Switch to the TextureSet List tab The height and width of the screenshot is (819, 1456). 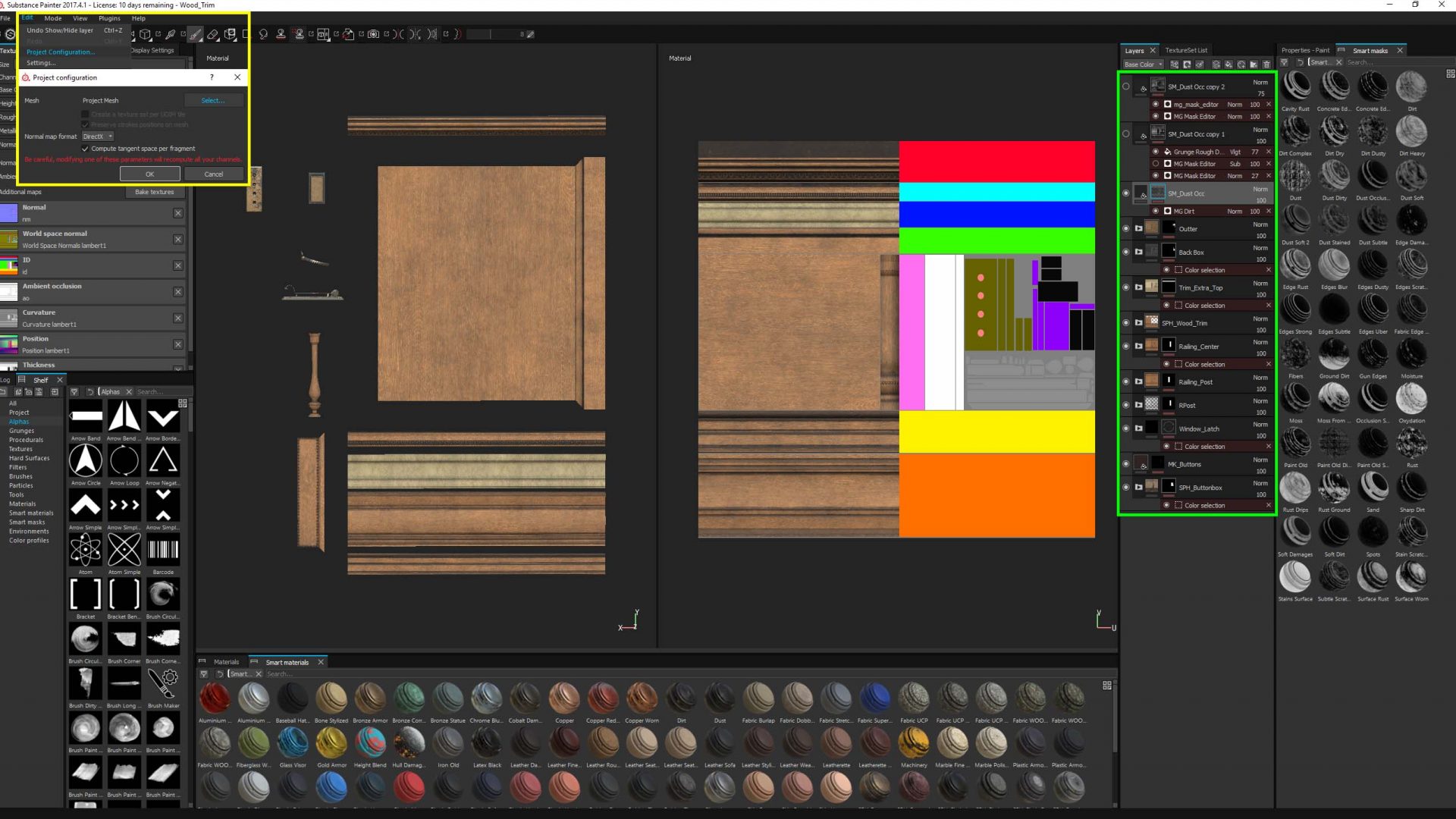[1186, 51]
